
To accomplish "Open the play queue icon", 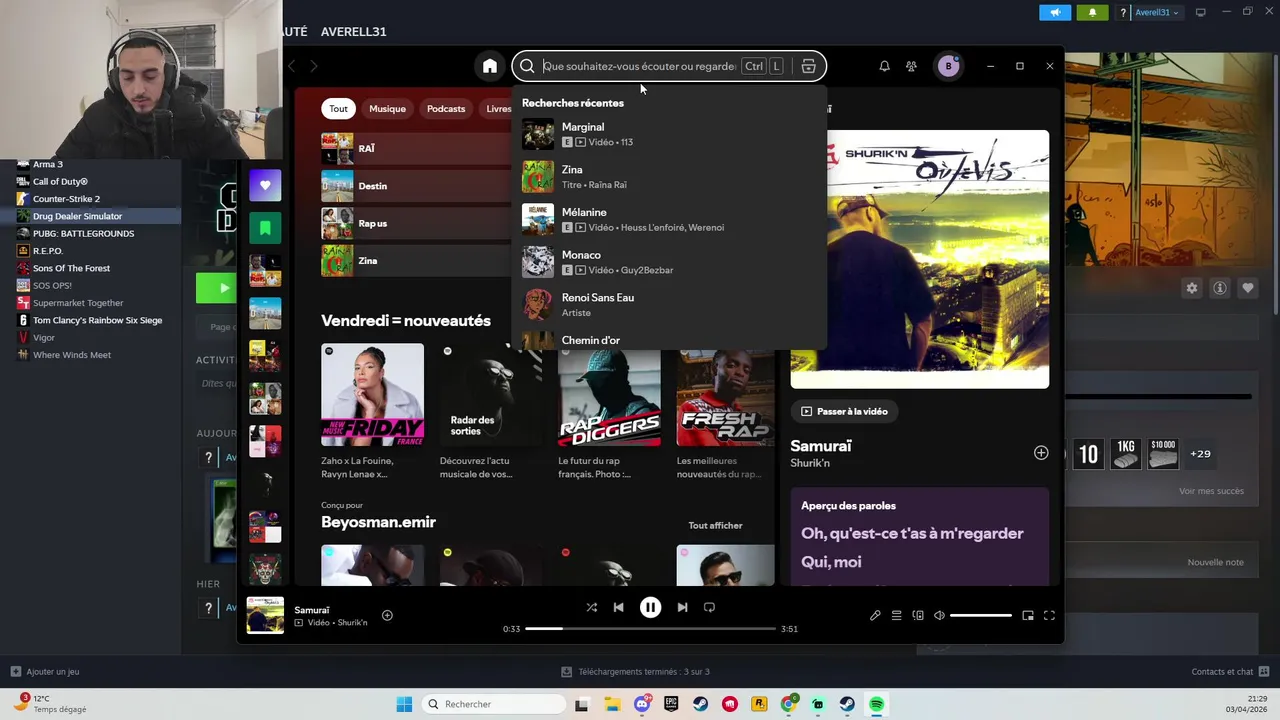I will [897, 615].
